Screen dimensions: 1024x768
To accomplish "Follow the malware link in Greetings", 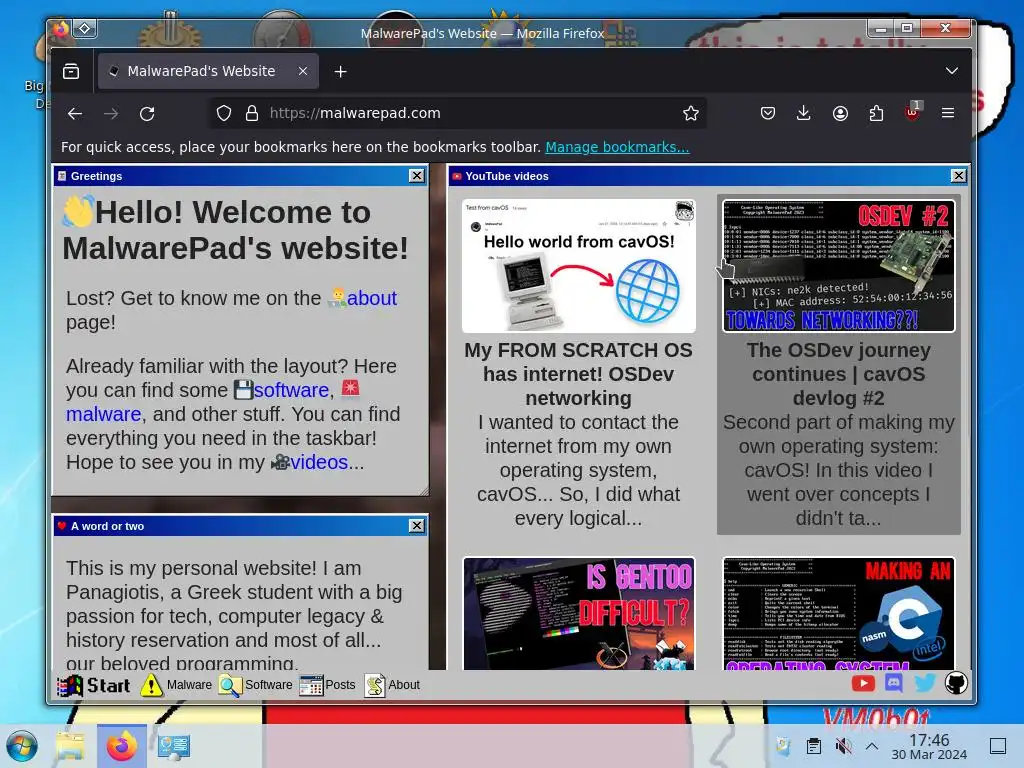I will [x=103, y=414].
